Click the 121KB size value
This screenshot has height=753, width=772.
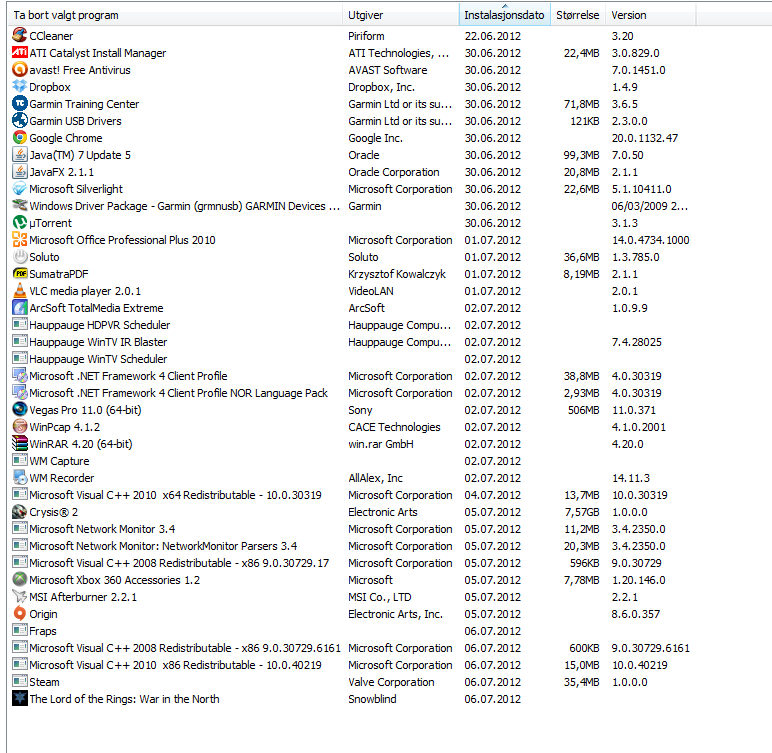click(x=585, y=121)
